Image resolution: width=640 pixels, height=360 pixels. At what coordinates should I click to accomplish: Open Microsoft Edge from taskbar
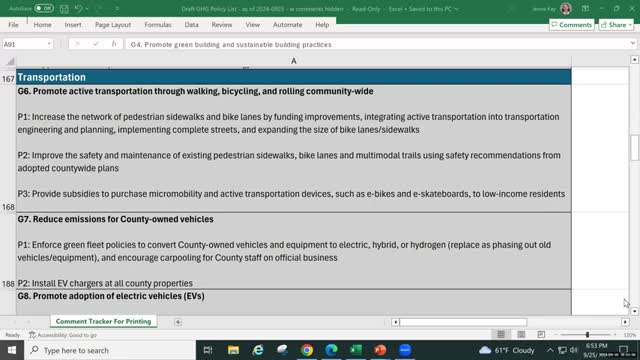[x=331, y=350]
